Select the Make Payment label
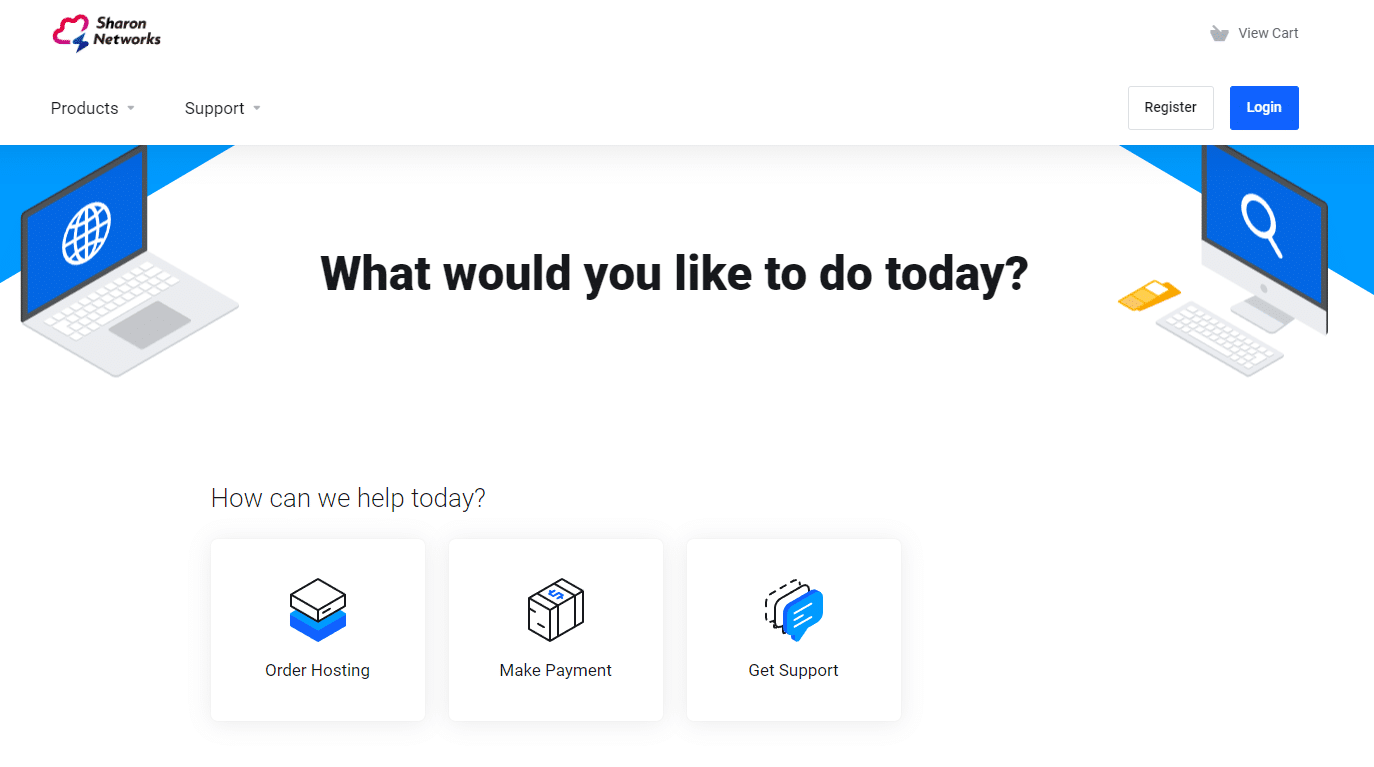The width and height of the screenshot is (1374, 767). pos(555,670)
